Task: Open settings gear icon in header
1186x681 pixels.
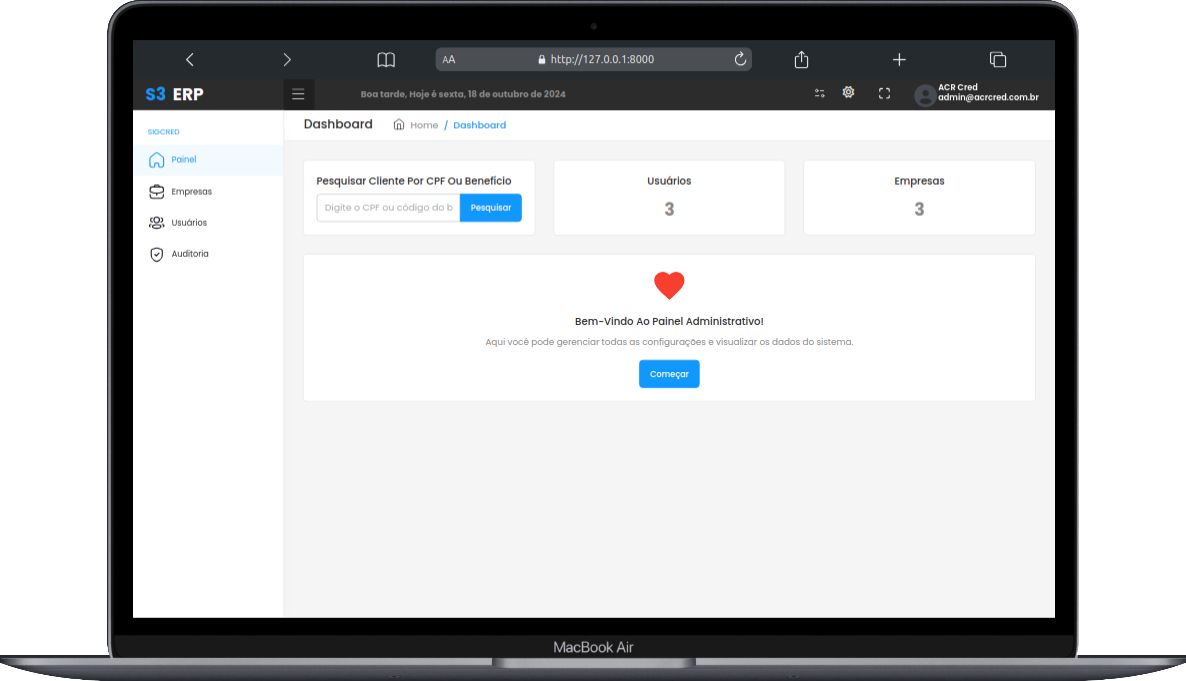Action: (x=849, y=92)
